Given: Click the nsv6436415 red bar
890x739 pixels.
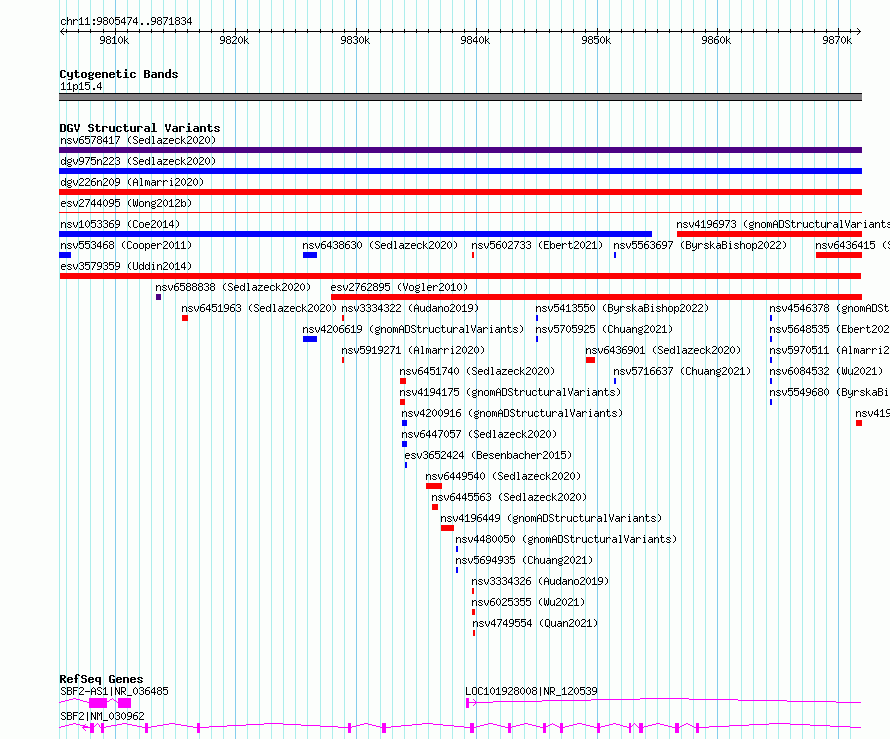Looking at the screenshot, I should [x=839, y=255].
